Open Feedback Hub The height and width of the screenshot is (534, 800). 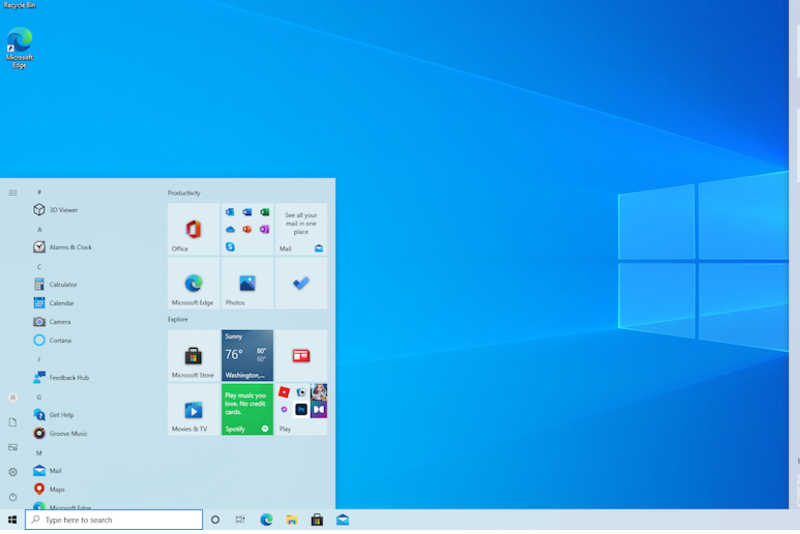(61, 377)
